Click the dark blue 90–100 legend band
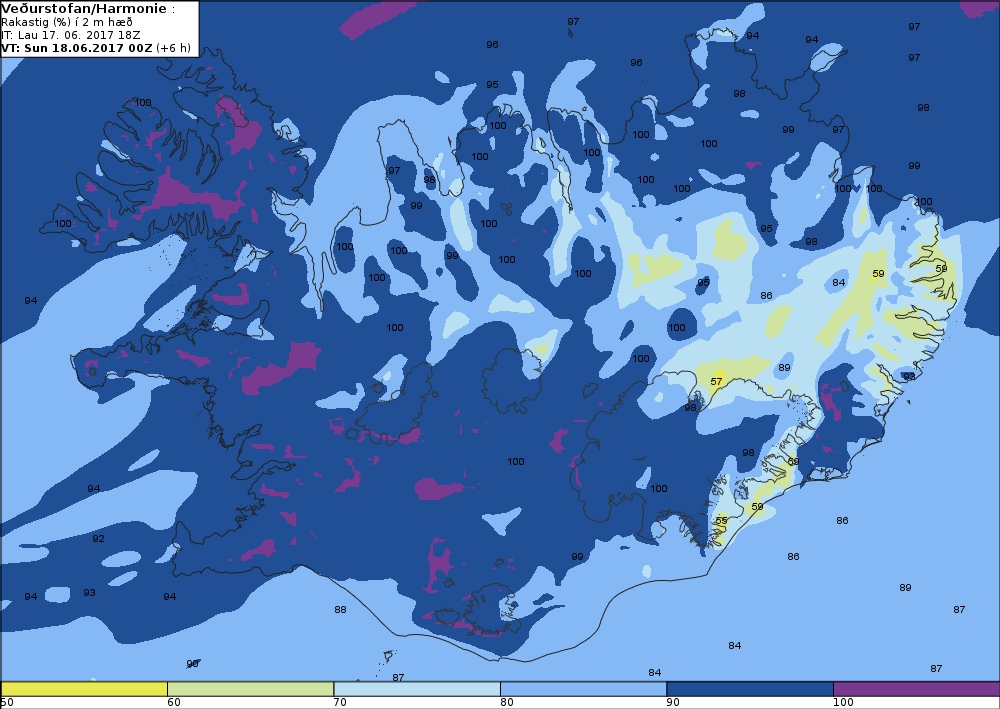Screen dimensions: 1000x709 [x=750, y=689]
